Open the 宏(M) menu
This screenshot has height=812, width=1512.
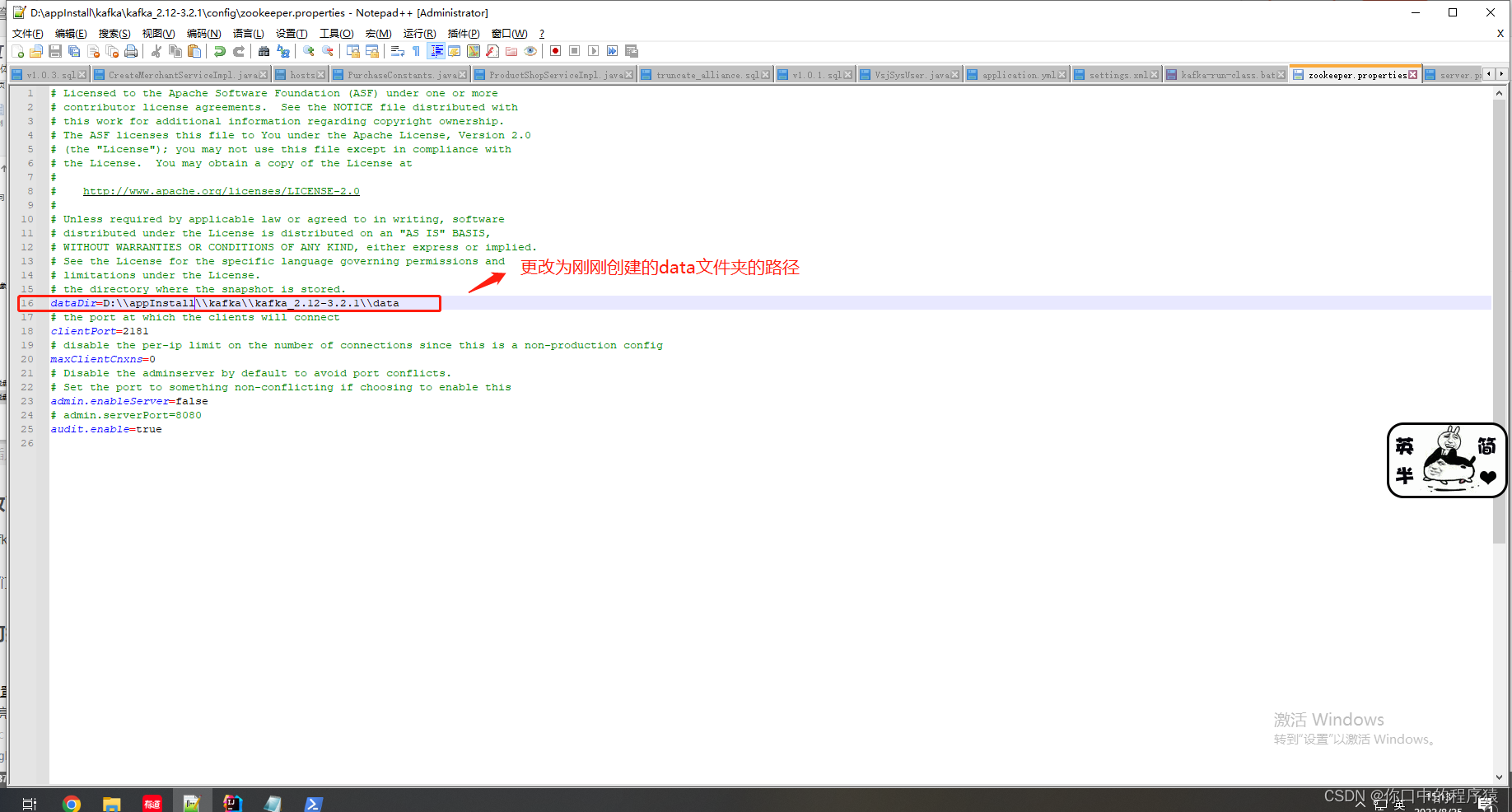[378, 34]
